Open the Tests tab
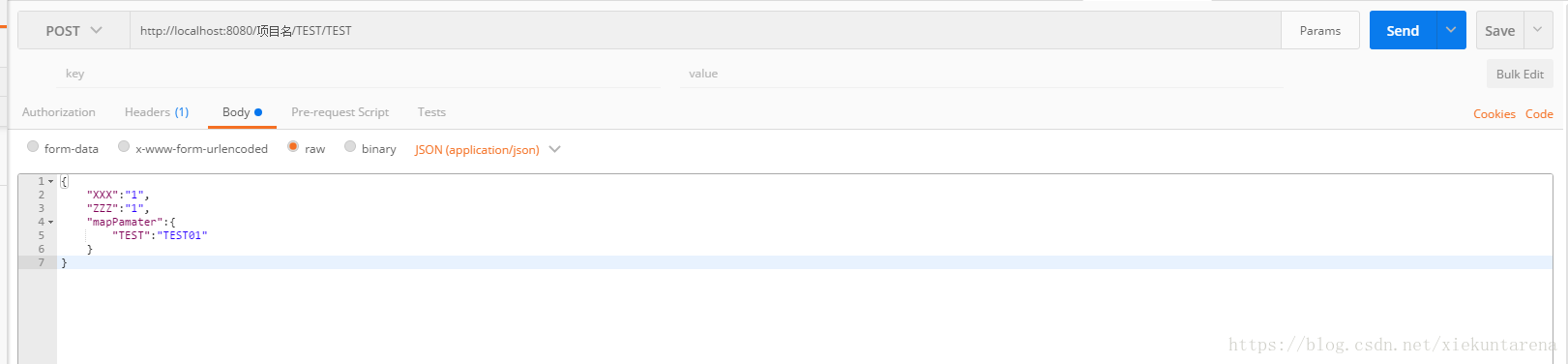 (x=431, y=112)
